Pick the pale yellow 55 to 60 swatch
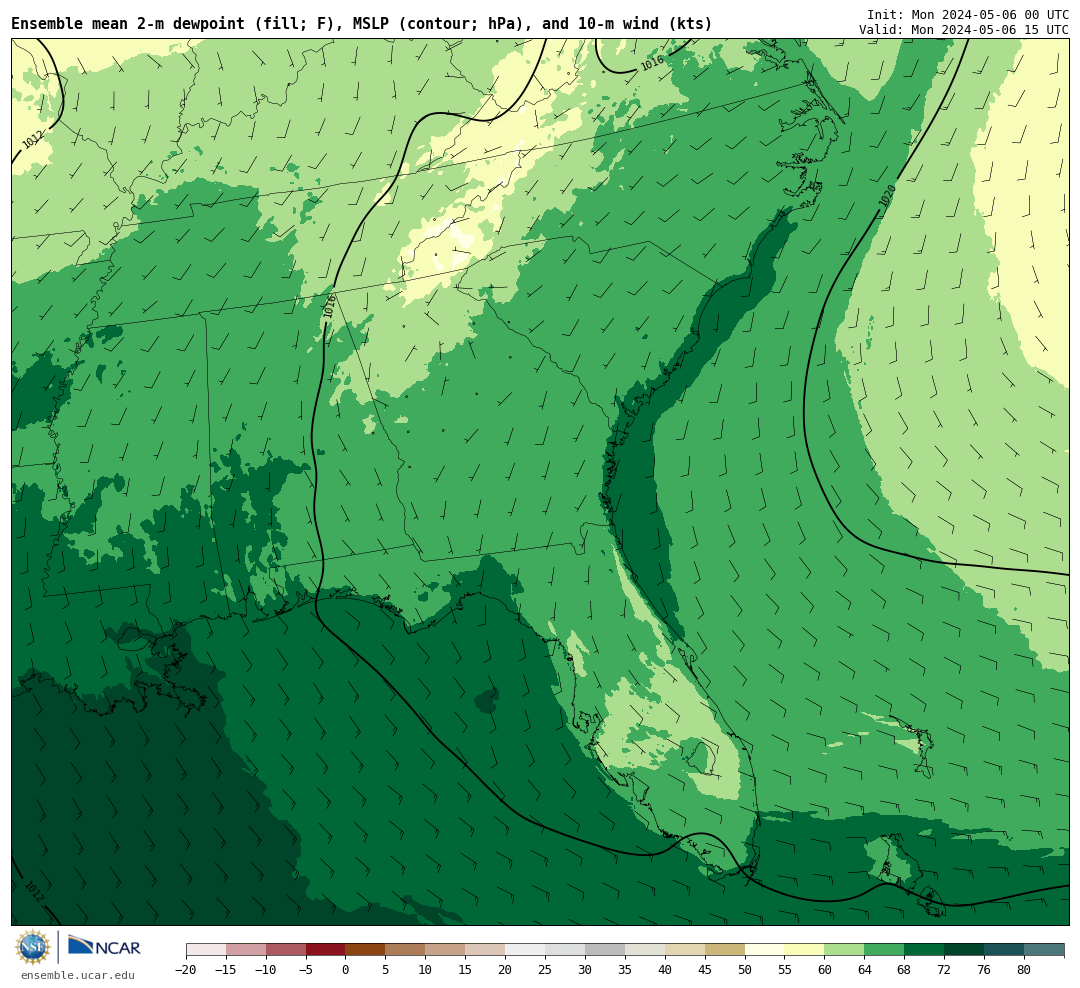The height and width of the screenshot is (988, 1080). (804, 950)
